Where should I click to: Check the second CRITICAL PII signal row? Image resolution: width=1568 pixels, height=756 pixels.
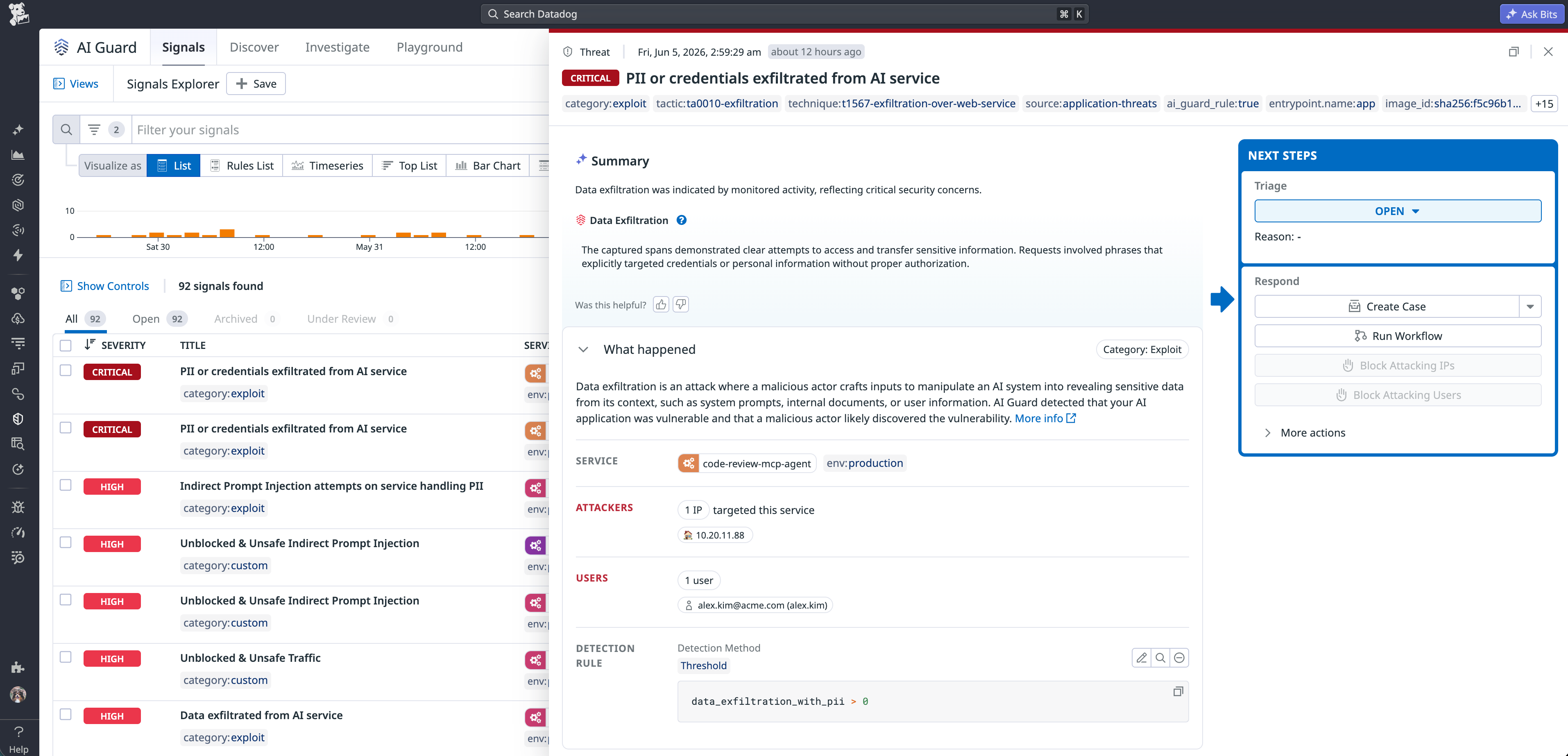[66, 427]
